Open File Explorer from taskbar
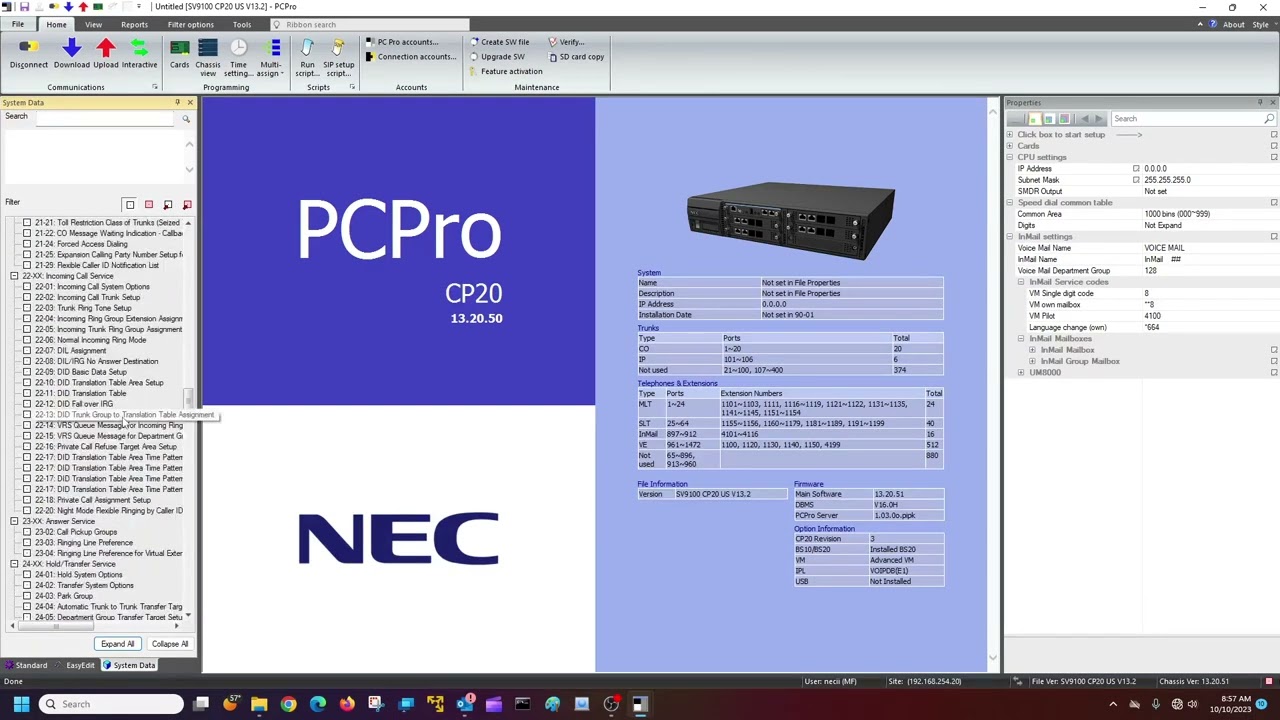The image size is (1280, 720). [x=259, y=704]
